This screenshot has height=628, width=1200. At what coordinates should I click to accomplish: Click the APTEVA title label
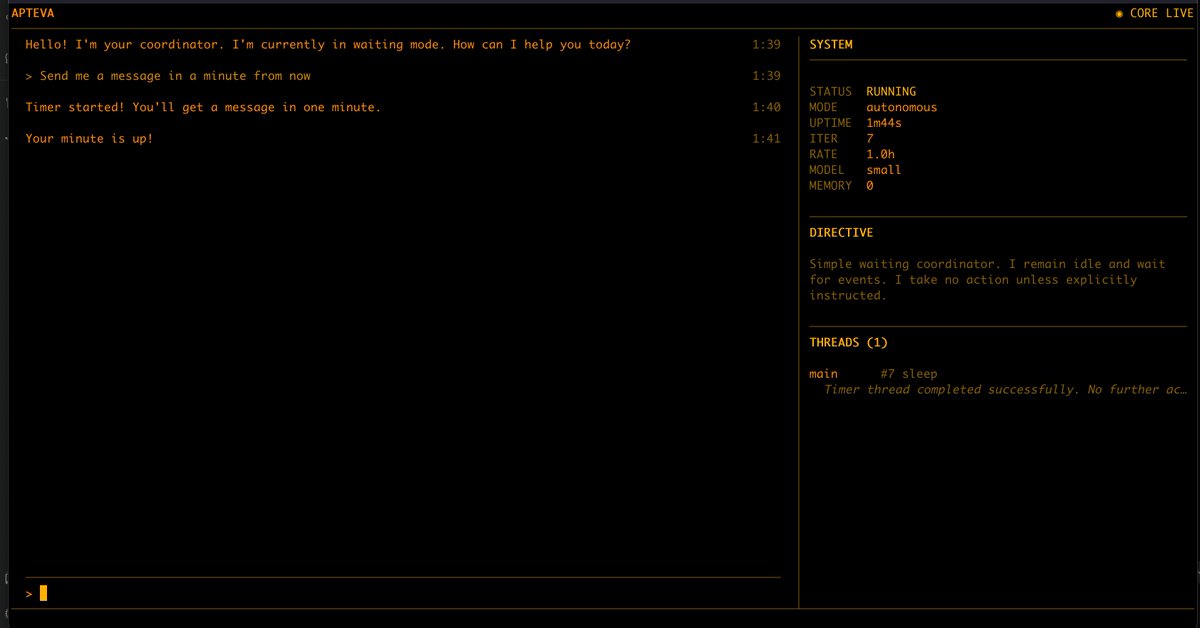click(x=33, y=13)
